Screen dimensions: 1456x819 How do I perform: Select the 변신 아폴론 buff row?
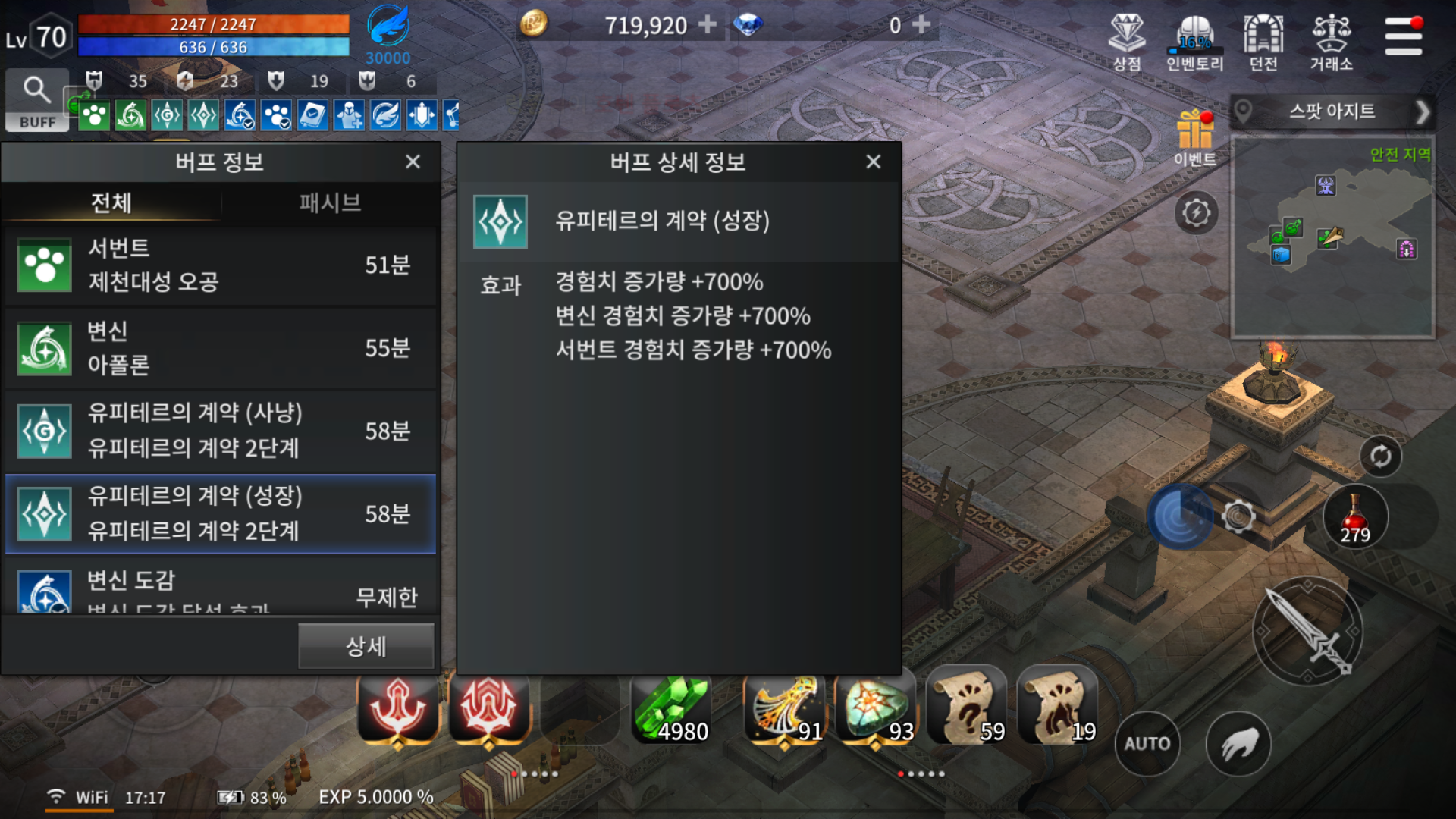(x=221, y=348)
